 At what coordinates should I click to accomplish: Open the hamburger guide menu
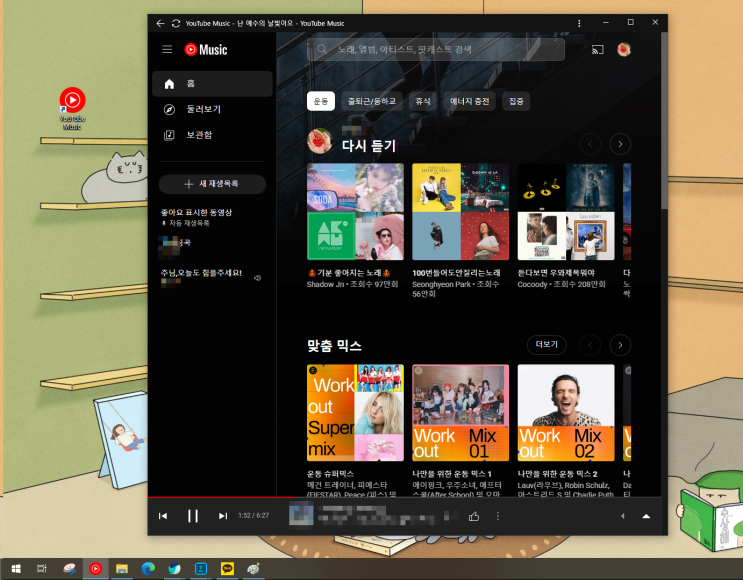(x=167, y=49)
